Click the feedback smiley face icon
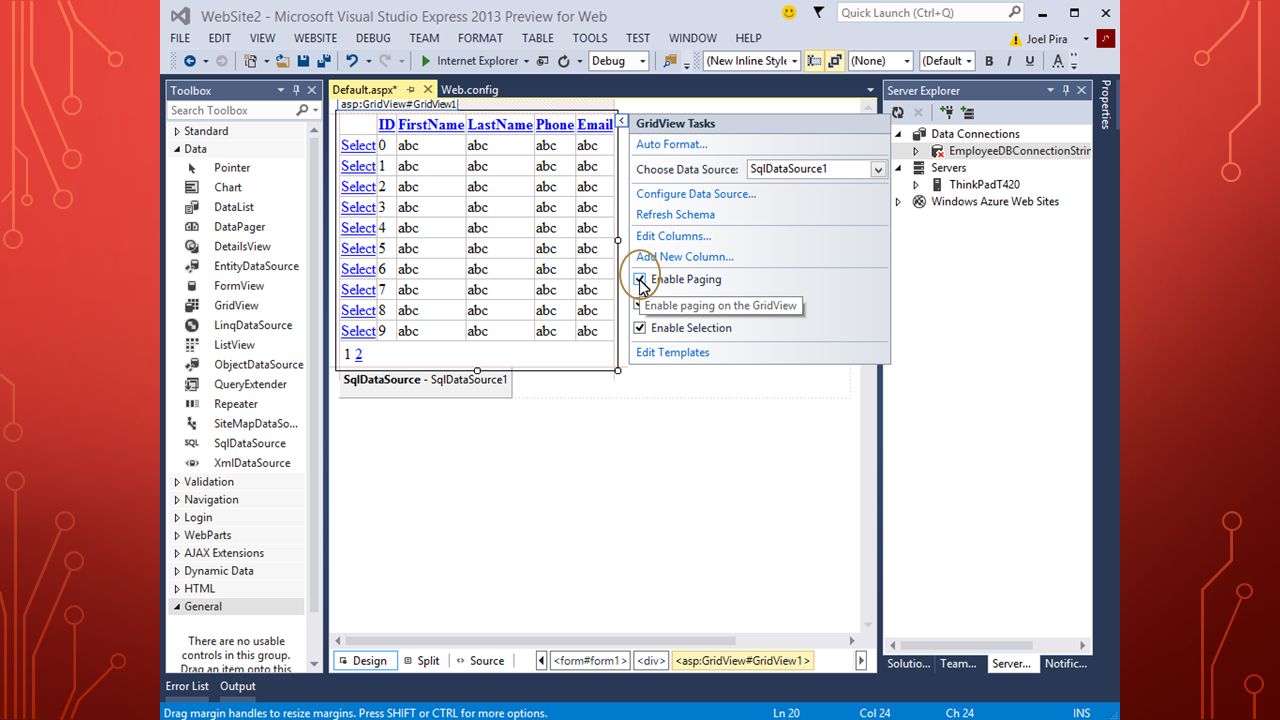This screenshot has width=1280, height=720. coord(789,12)
